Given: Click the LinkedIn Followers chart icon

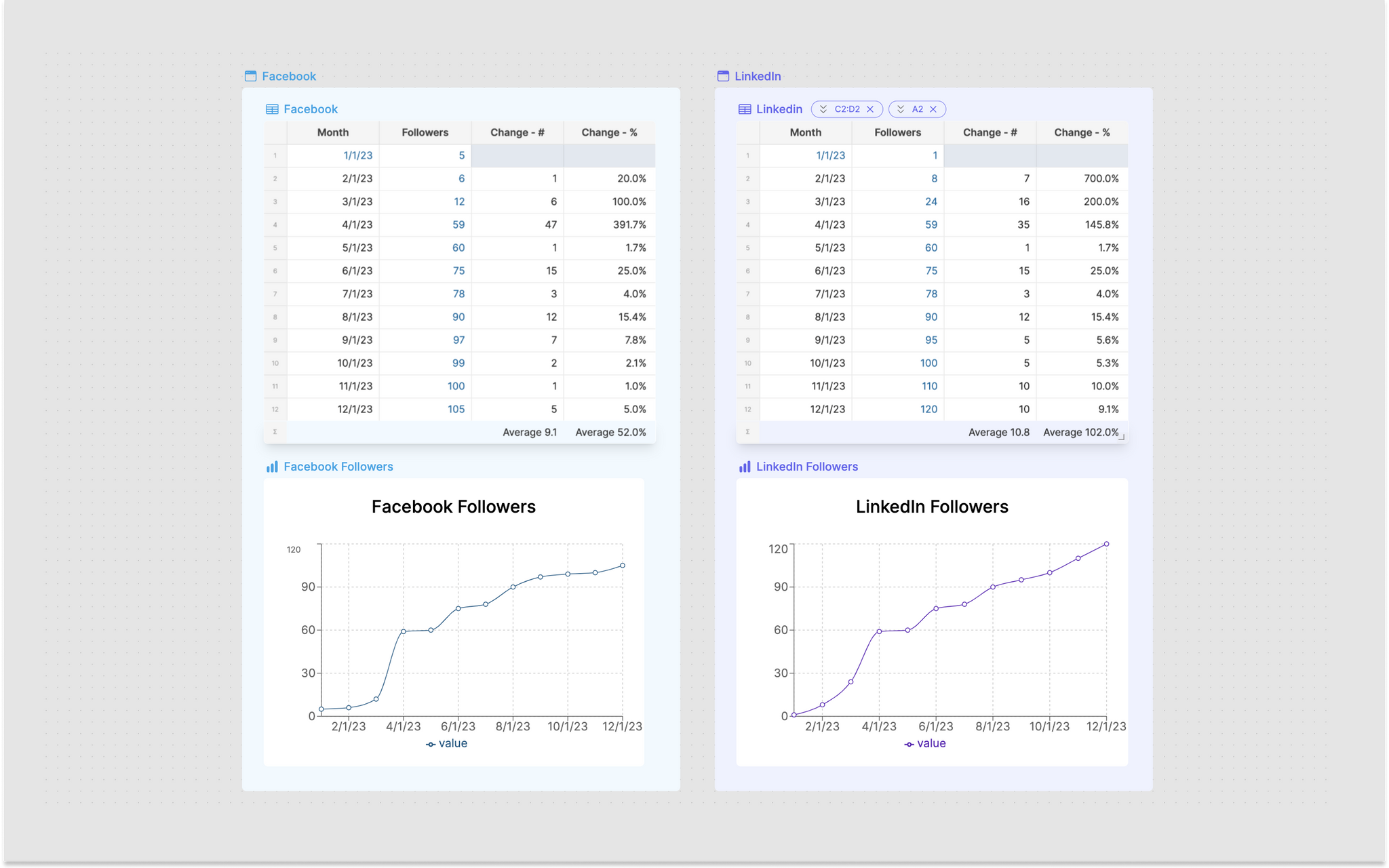Looking at the screenshot, I should coord(745,467).
